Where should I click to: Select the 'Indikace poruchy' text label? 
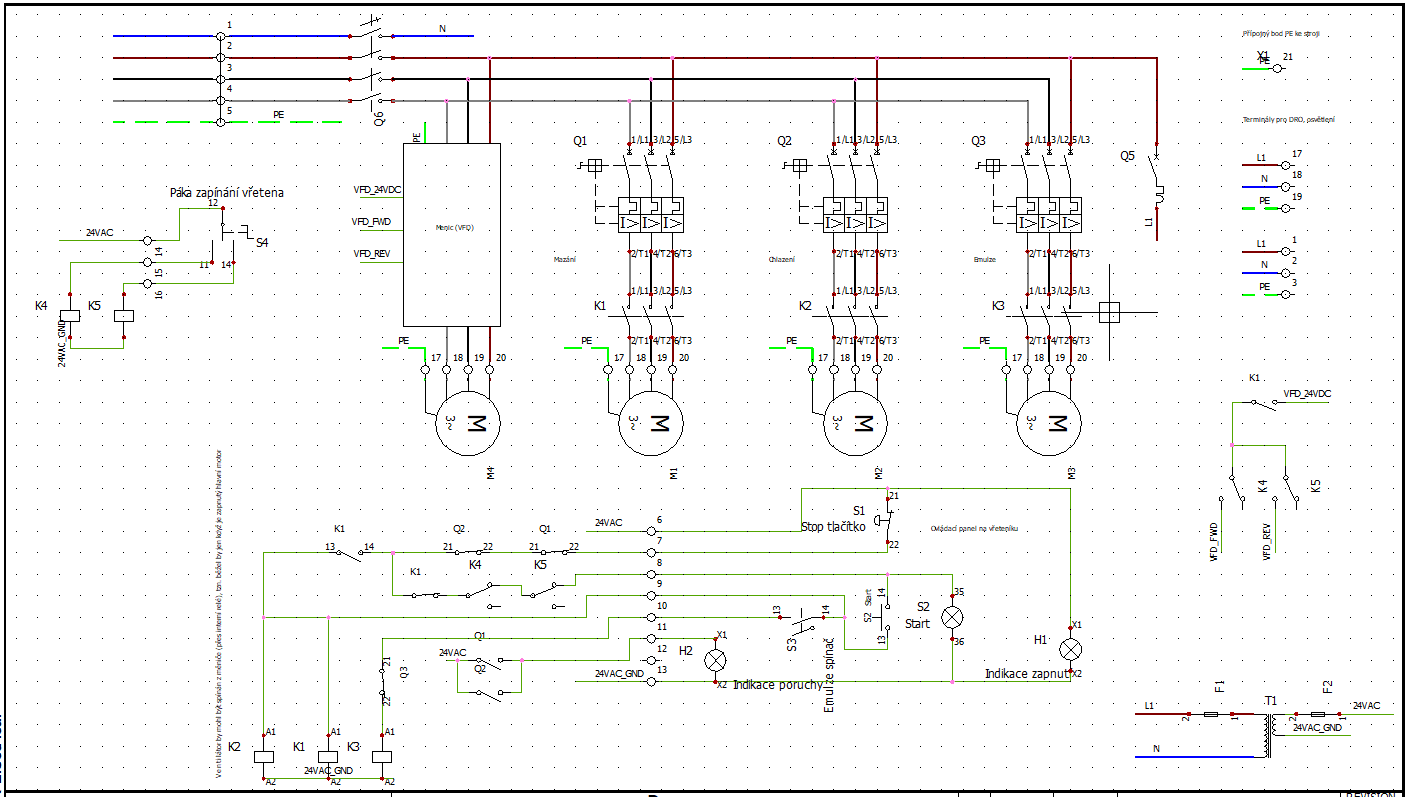777,685
